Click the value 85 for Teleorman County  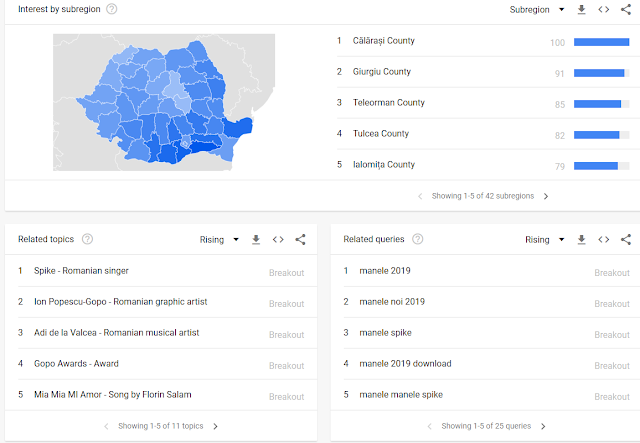(x=560, y=105)
